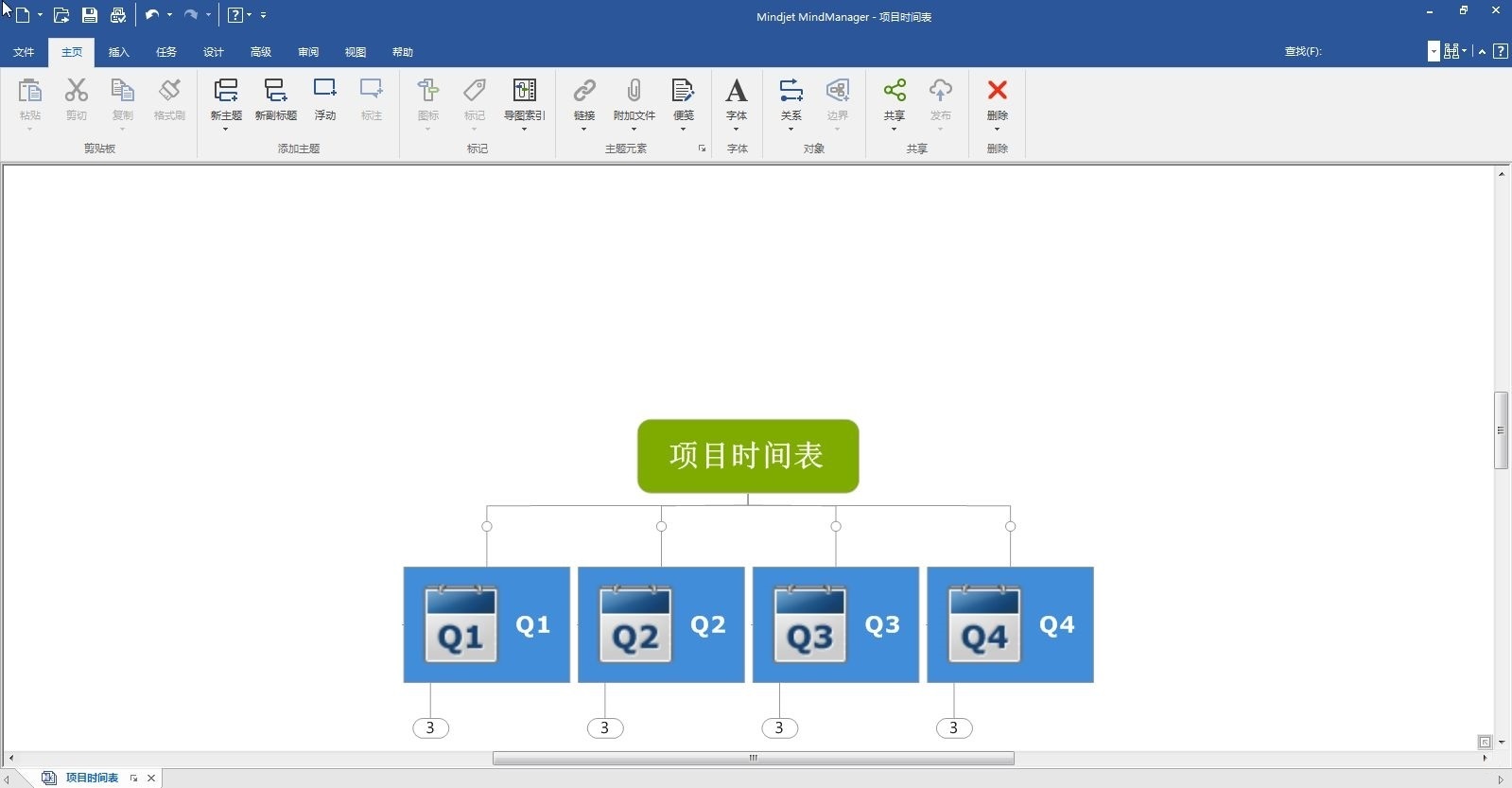Click the 标记 tag icon
Image resolution: width=1512 pixels, height=788 pixels.
pos(475,91)
